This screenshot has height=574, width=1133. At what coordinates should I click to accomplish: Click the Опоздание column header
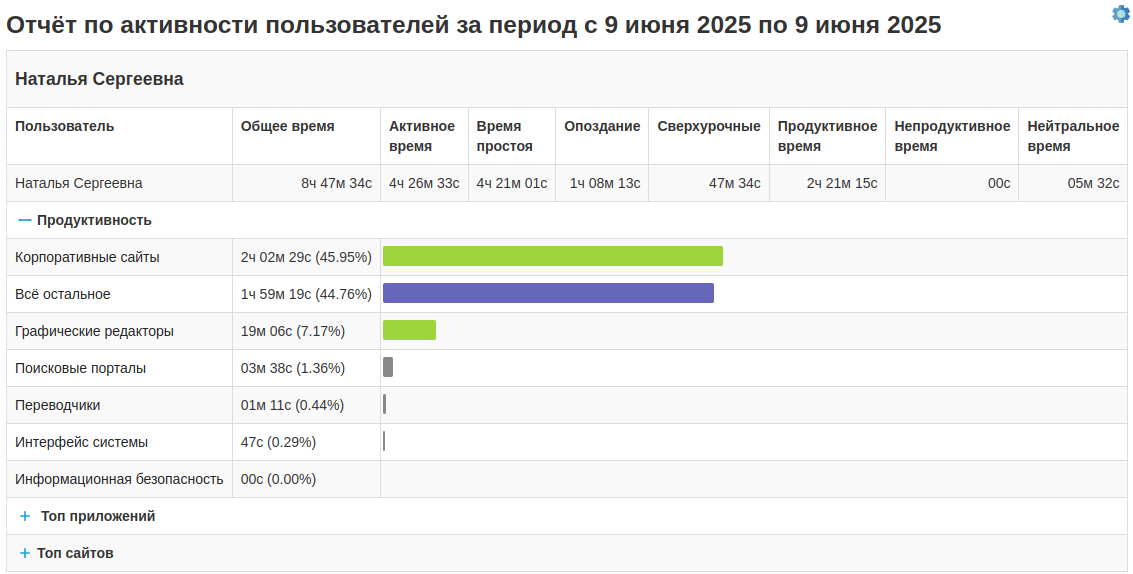[x=602, y=126]
